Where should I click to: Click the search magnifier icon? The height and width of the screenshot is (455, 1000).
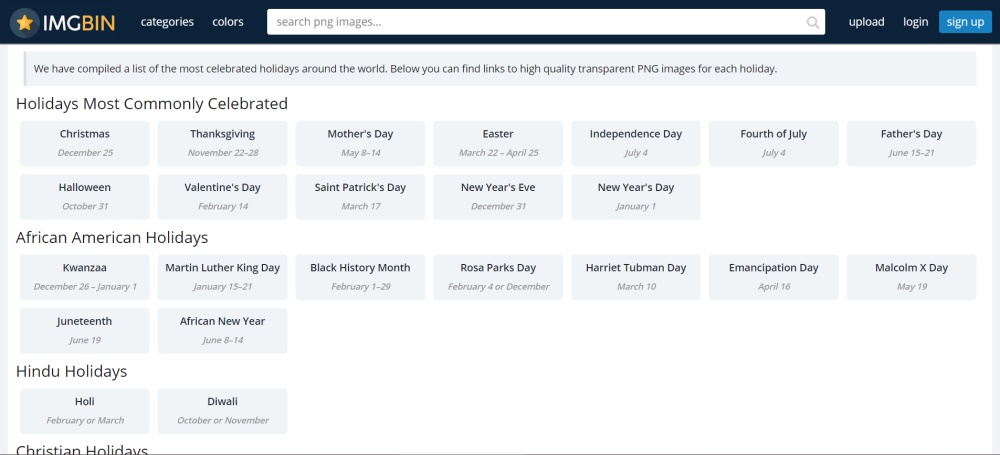pos(812,22)
